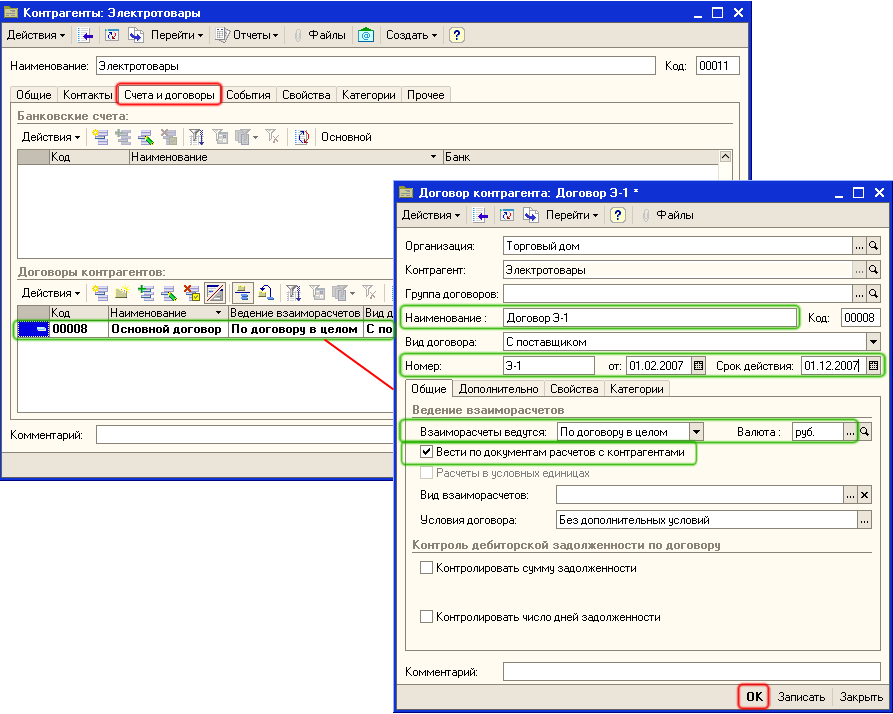Open Вид договора dropdown arrow
The image size is (893, 714).
click(874, 342)
